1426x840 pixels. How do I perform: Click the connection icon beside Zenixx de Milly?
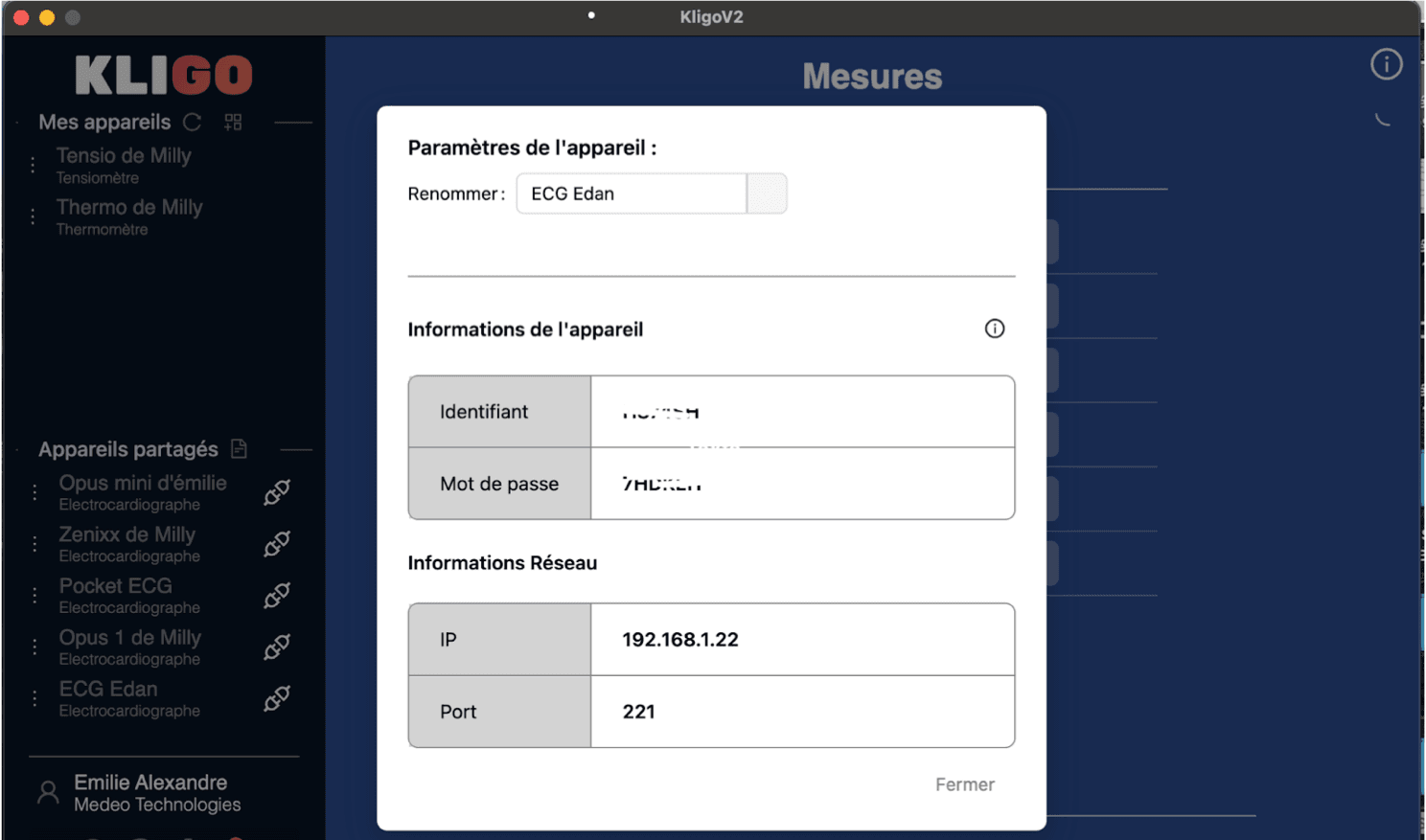pos(276,543)
